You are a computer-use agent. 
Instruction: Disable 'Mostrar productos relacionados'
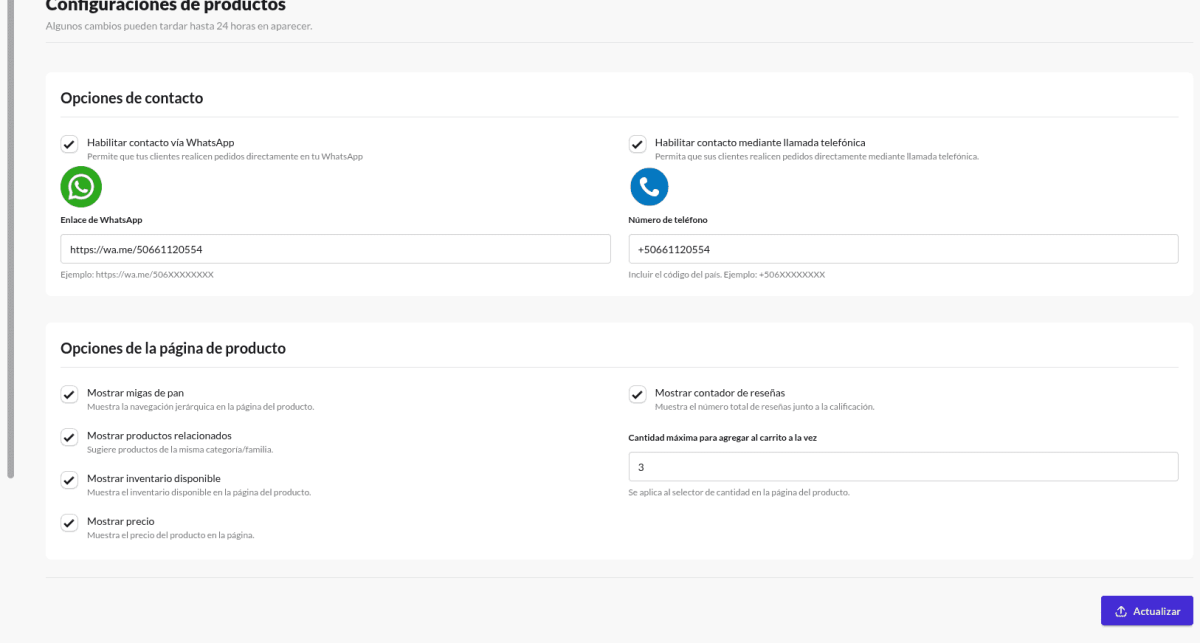(68, 437)
